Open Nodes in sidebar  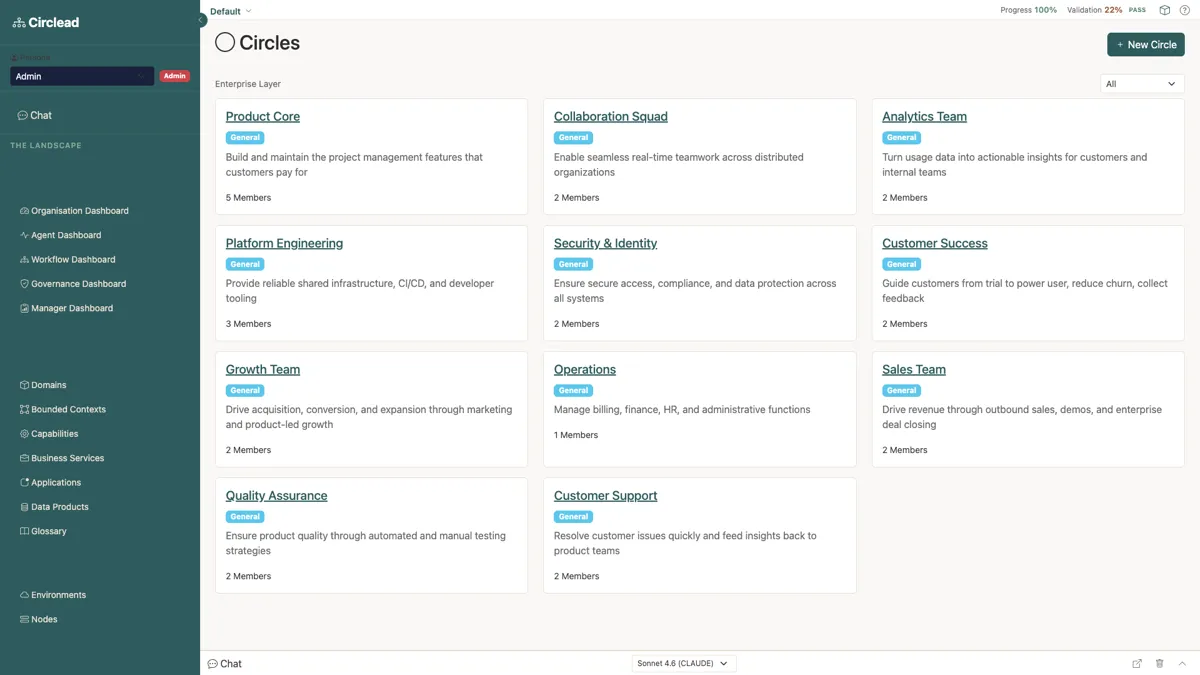[x=39, y=619]
